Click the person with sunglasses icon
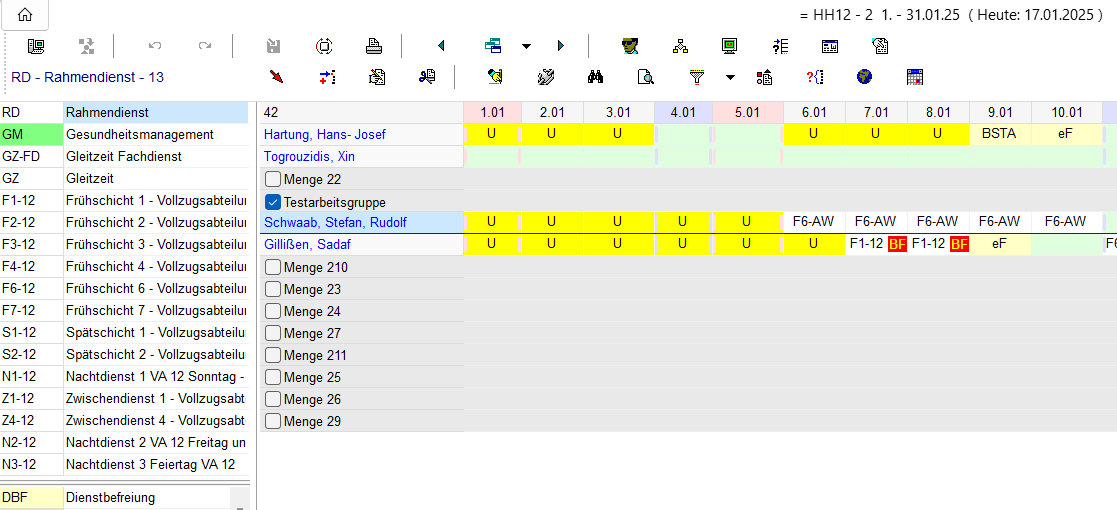1117x510 pixels. pyautogui.click(x=630, y=46)
